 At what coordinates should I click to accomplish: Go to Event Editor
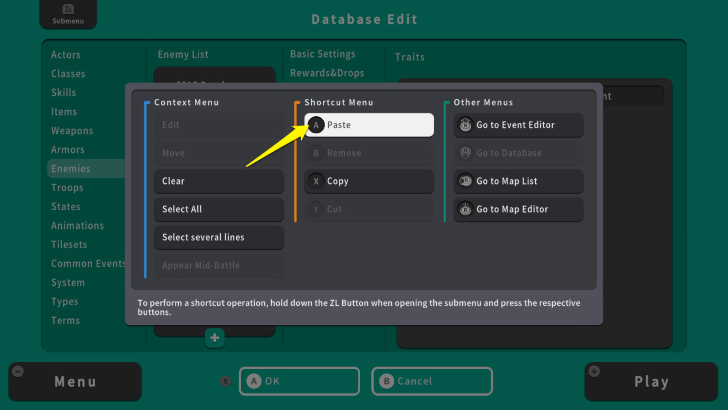tap(518, 125)
